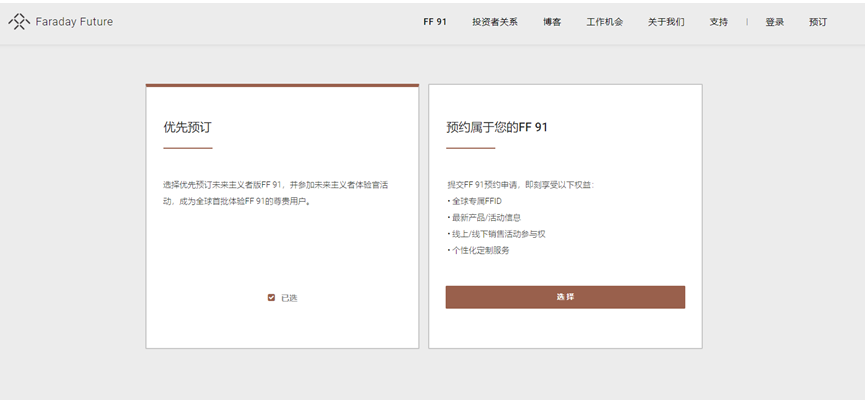Click the 登录 link
The image size is (865, 400).
coord(775,22)
